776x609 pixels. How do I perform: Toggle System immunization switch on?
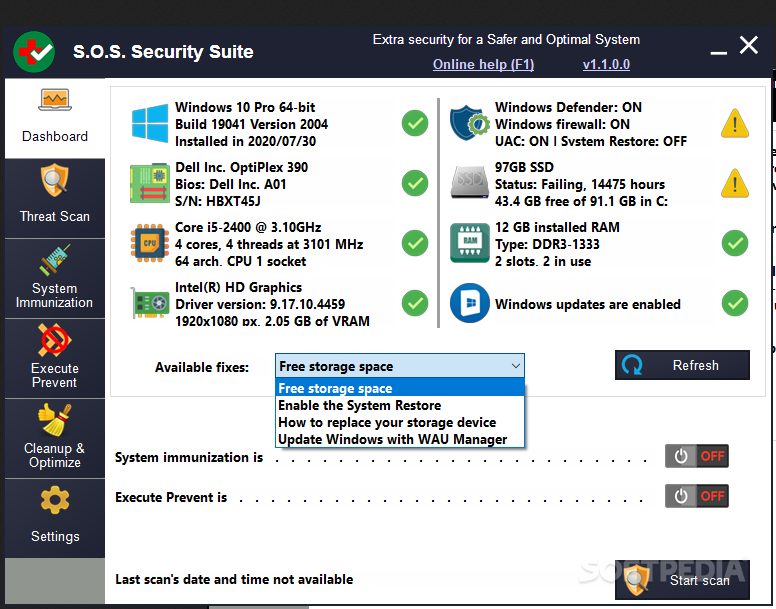(x=697, y=456)
